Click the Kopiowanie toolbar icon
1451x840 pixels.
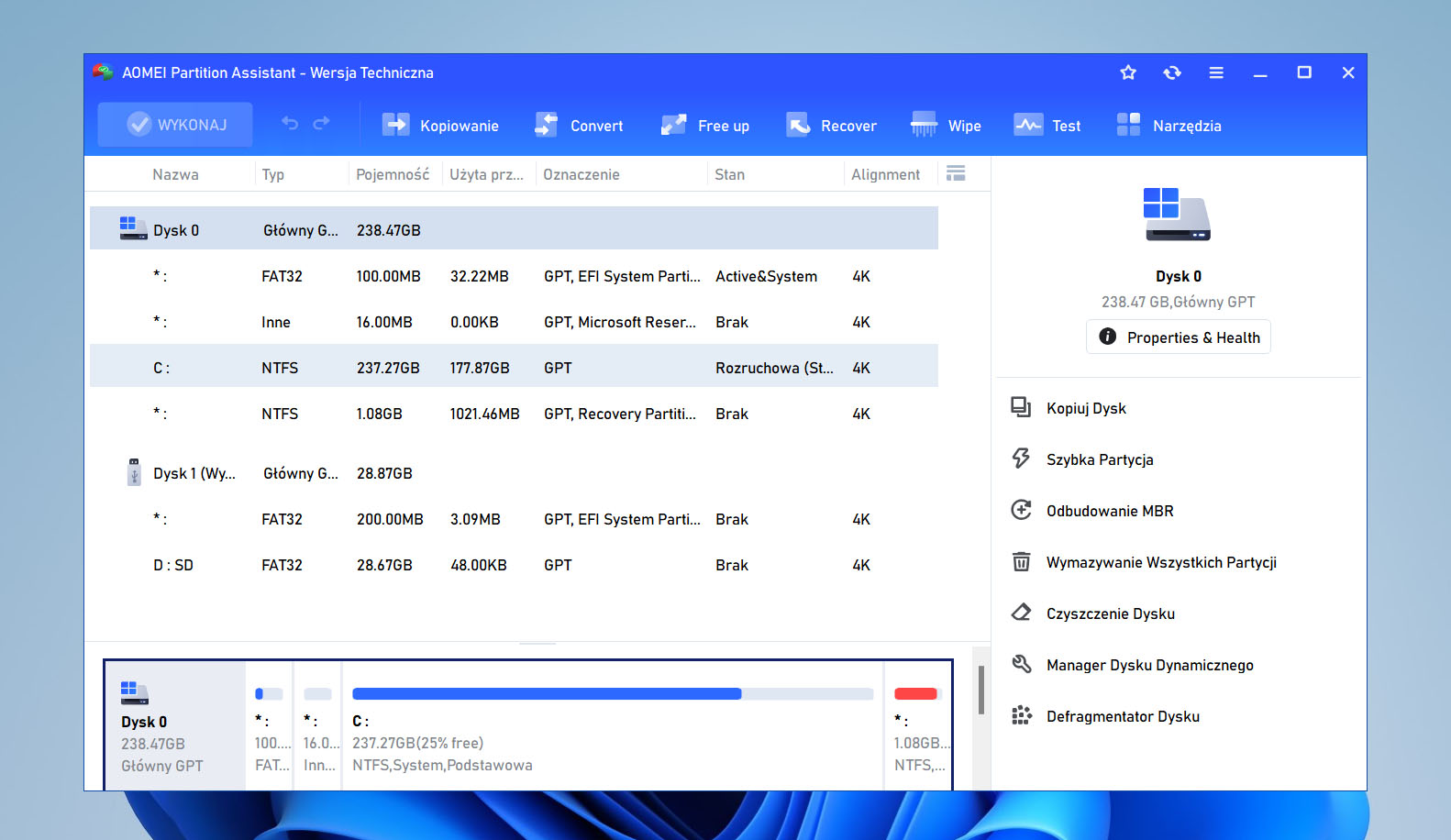(x=395, y=125)
